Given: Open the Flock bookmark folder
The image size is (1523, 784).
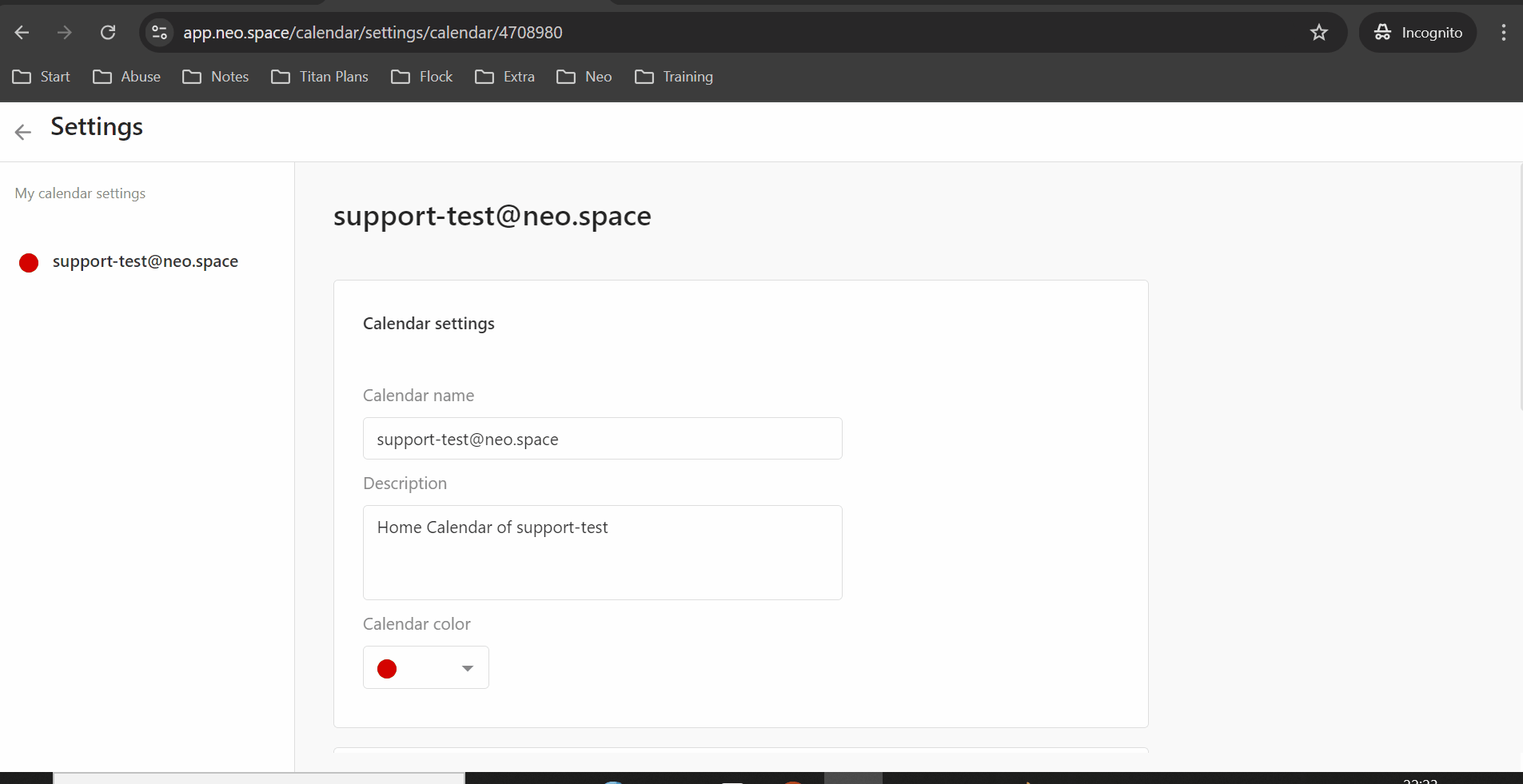Looking at the screenshot, I should click(422, 77).
